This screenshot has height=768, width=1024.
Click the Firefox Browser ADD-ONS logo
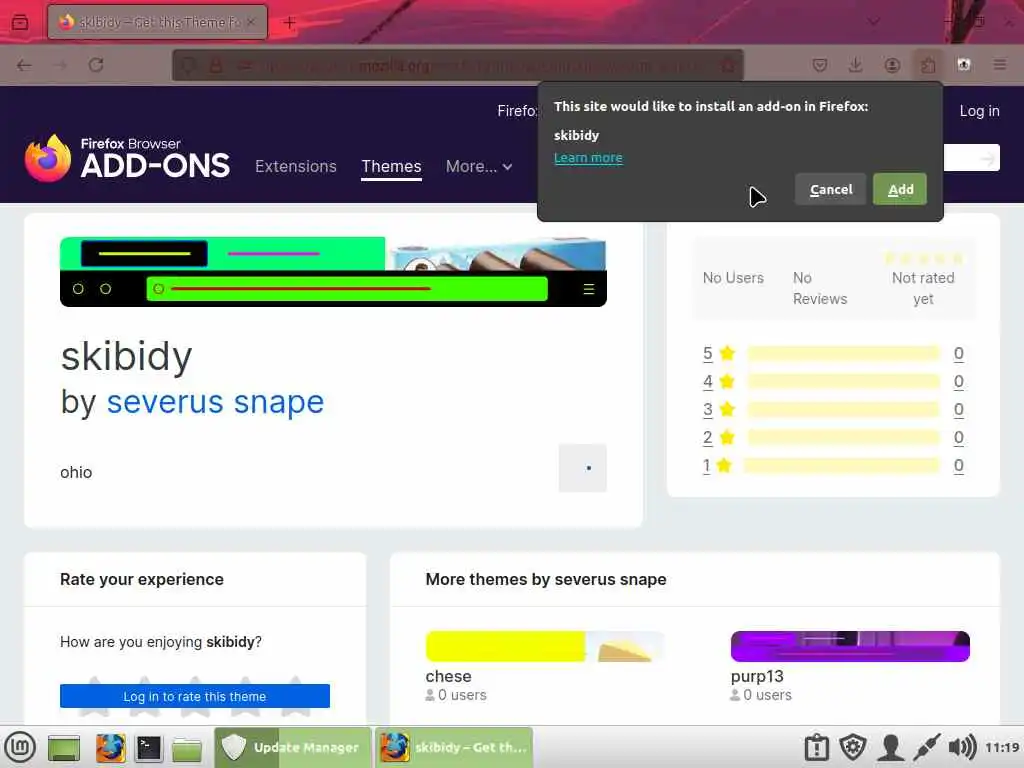[127, 158]
